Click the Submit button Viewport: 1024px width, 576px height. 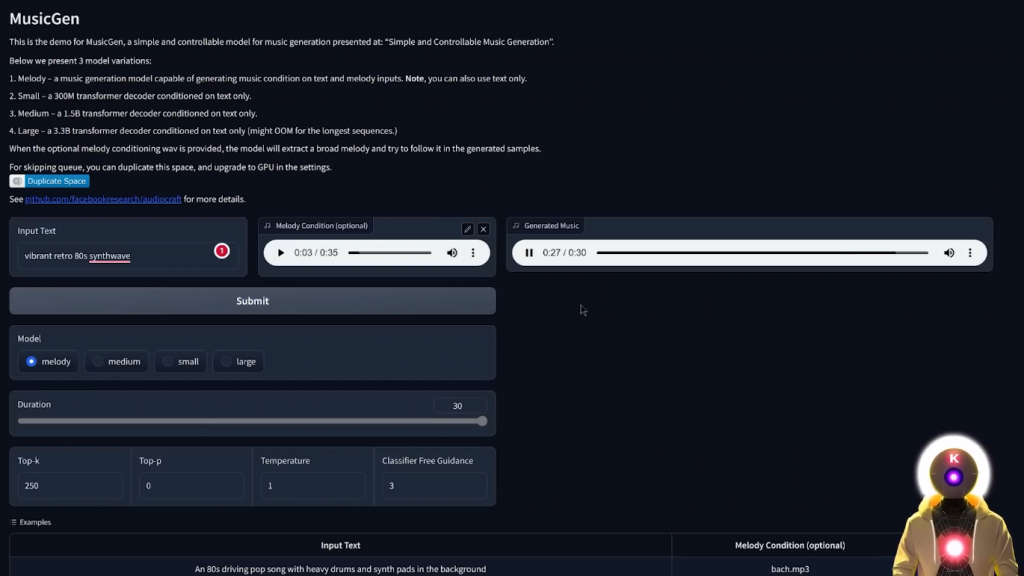252,301
